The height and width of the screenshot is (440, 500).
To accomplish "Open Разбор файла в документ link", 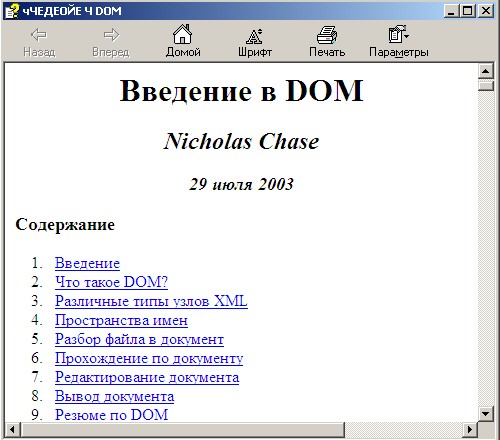I will pyautogui.click(x=139, y=339).
